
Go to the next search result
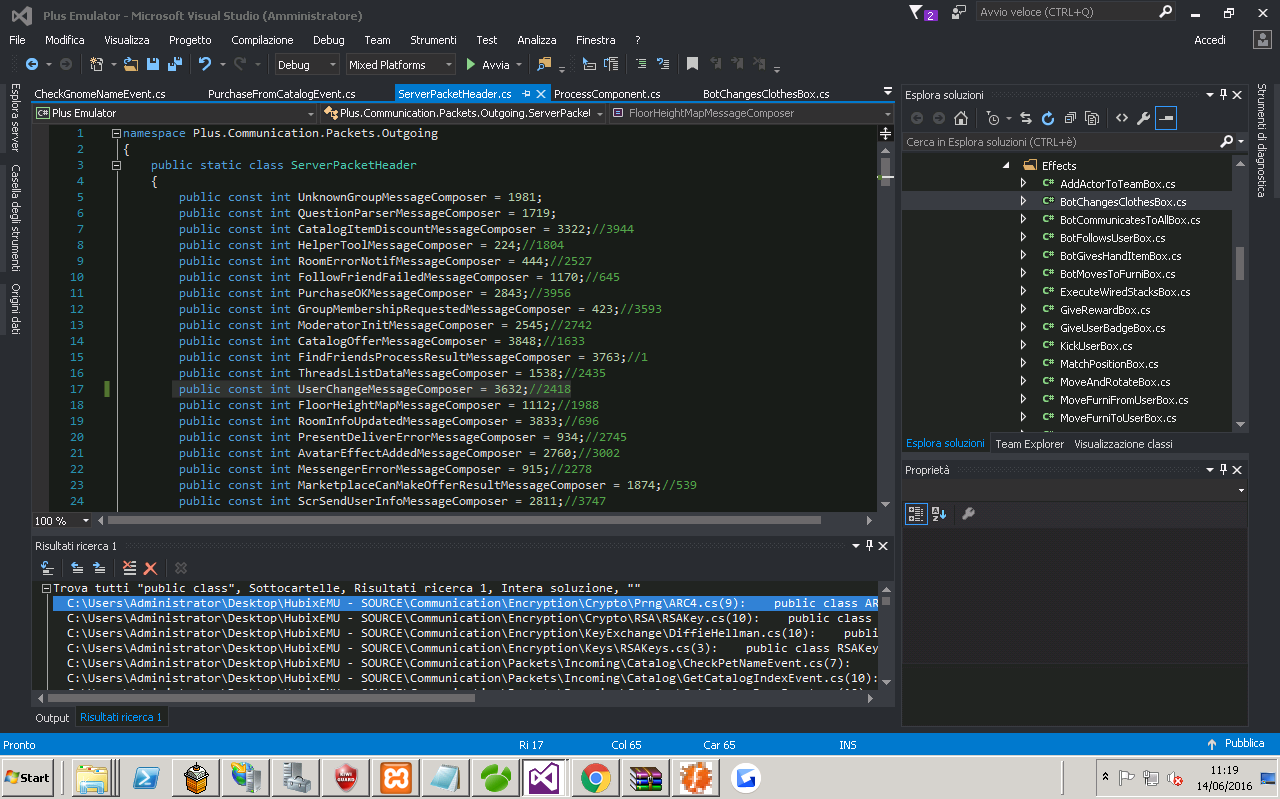point(99,568)
